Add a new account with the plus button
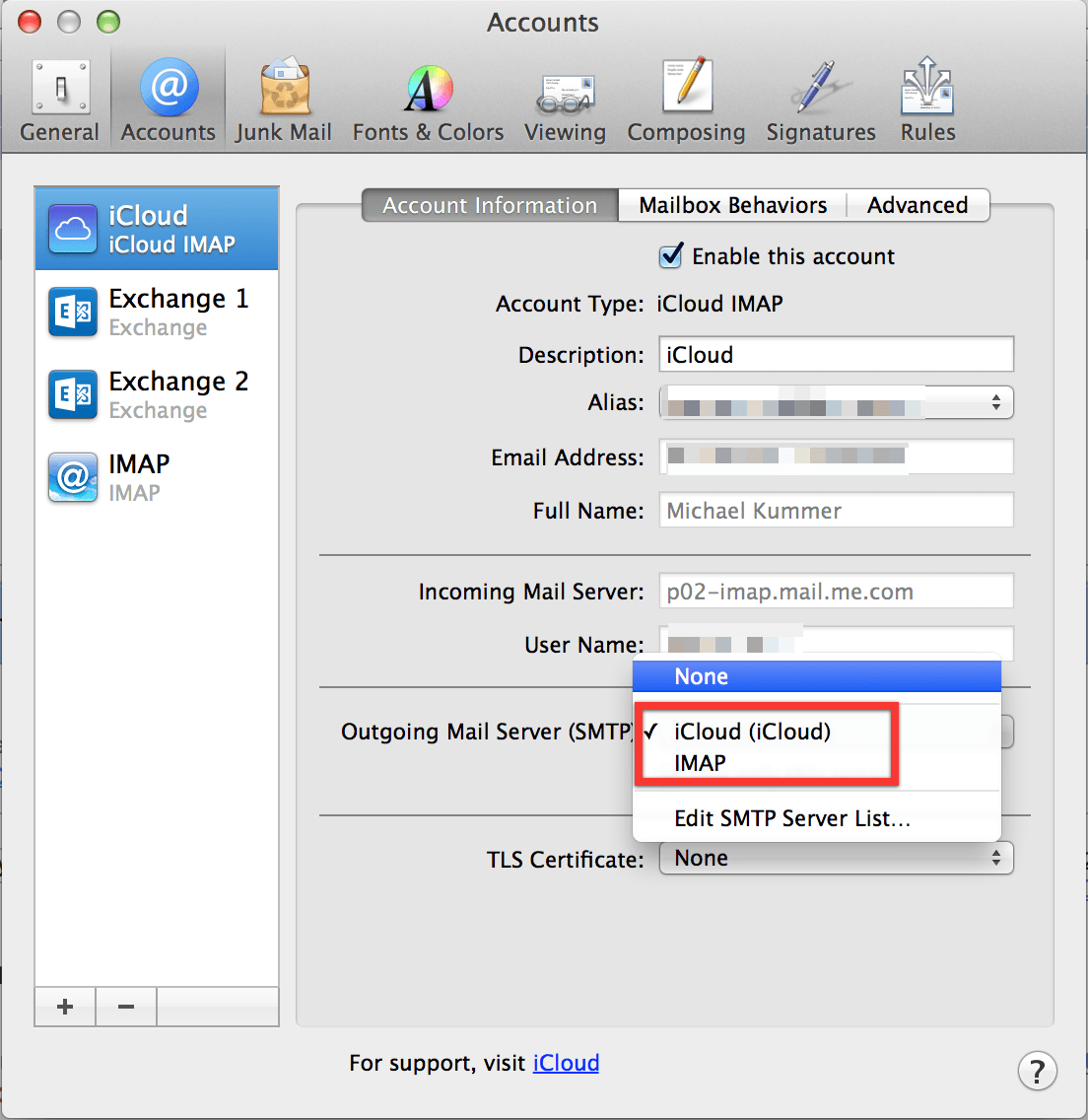 [x=65, y=1007]
